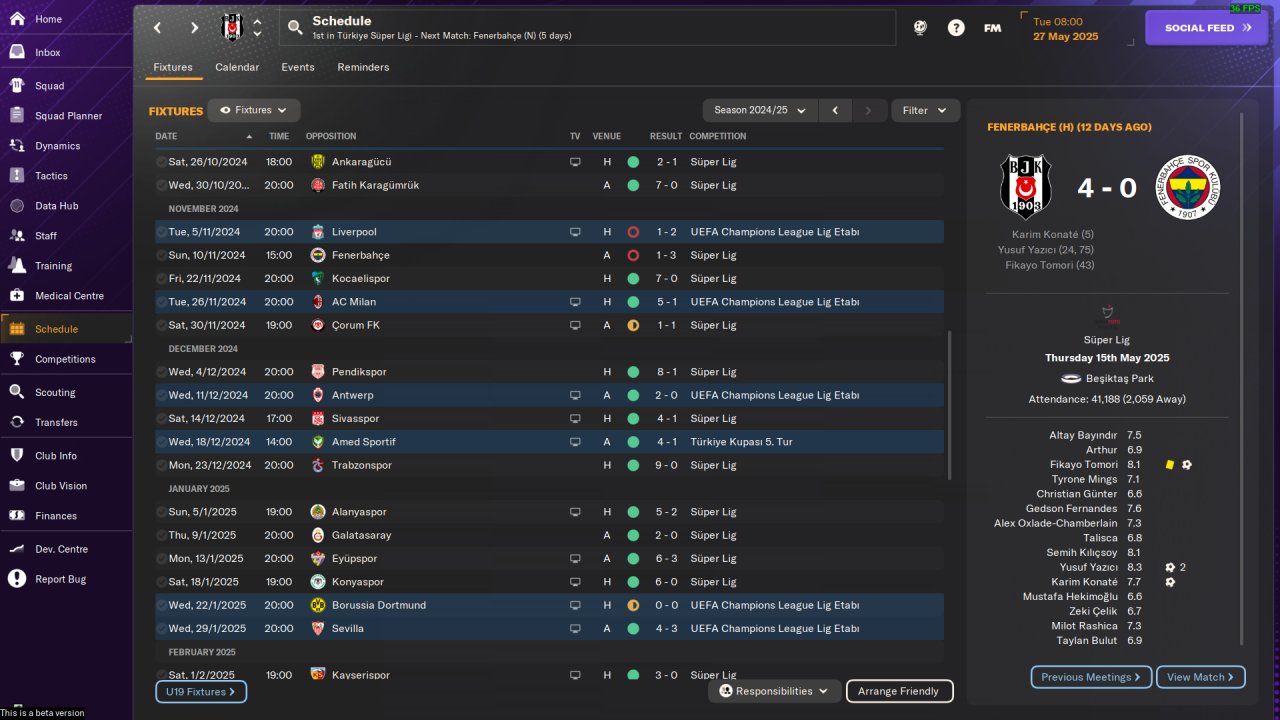Click the Home icon in the sidebar
The width and height of the screenshot is (1280, 720).
pos(17,19)
